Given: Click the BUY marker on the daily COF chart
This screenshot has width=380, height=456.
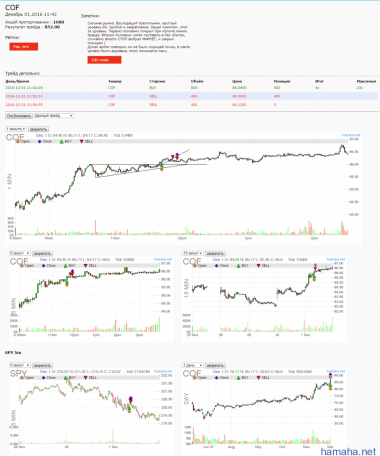Looking at the screenshot, I should click(x=330, y=385).
